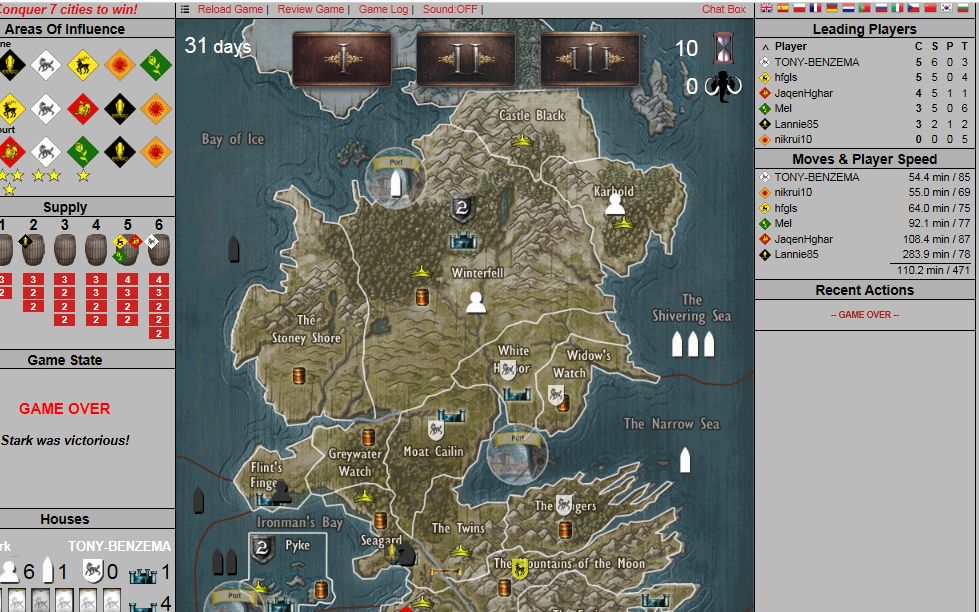Select the three ships in Shivering Sea
This screenshot has width=979, height=612.
tap(692, 343)
